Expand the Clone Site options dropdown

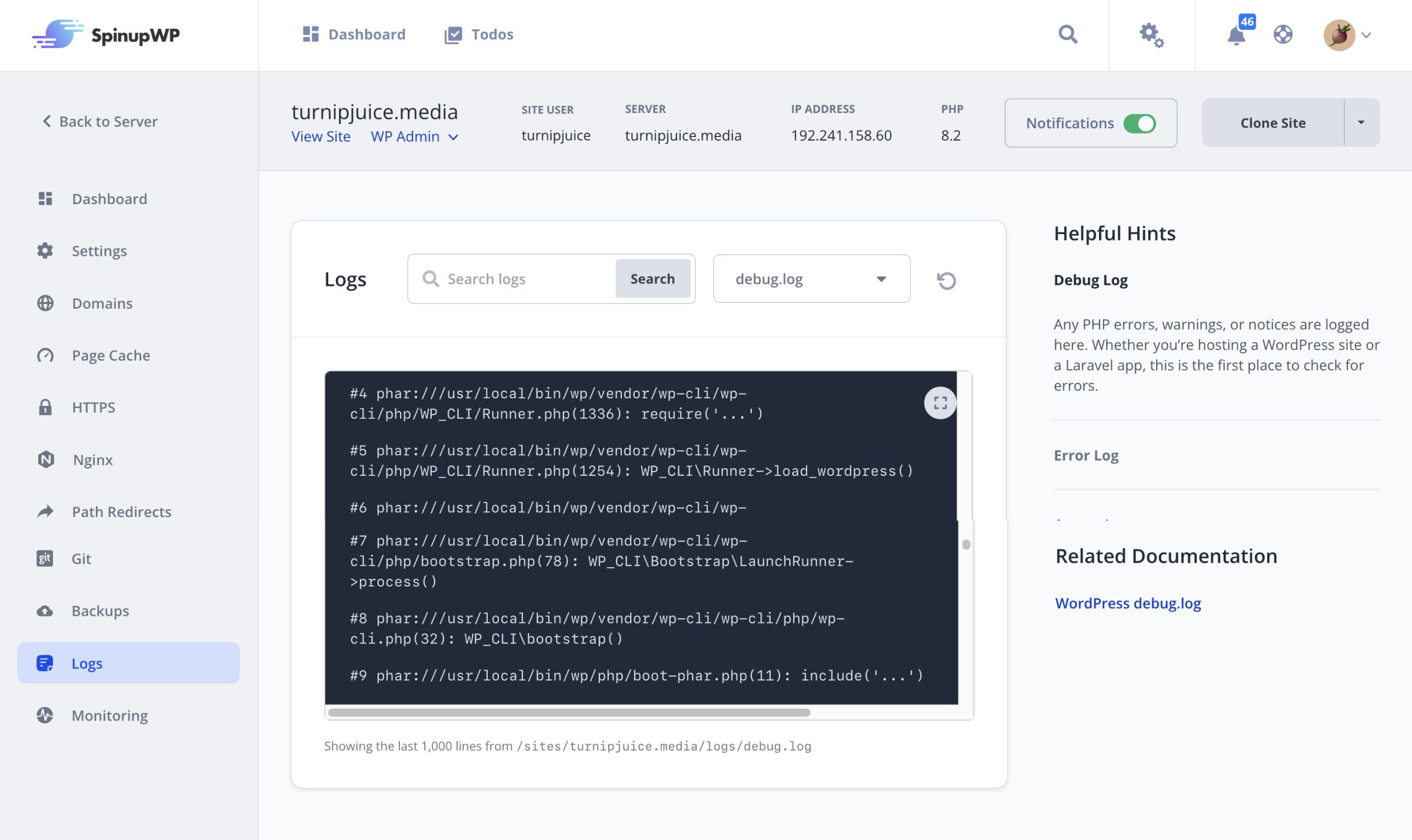pos(1361,122)
